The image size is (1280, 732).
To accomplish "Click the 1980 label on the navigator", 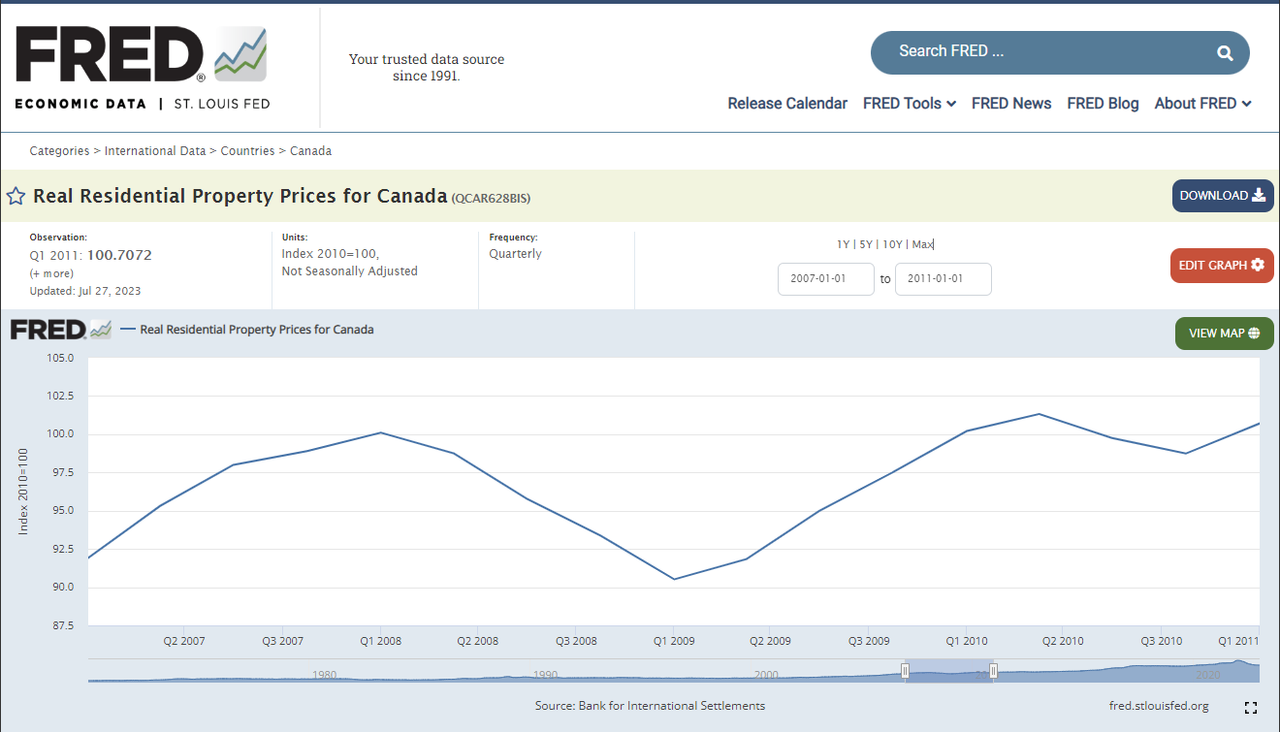I will pos(324,675).
